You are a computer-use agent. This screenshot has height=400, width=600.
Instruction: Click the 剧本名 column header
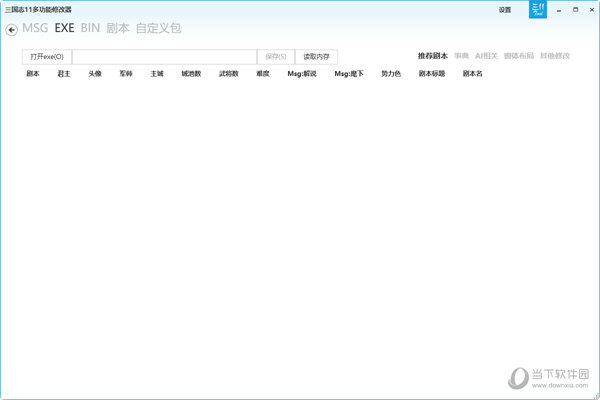coord(473,73)
